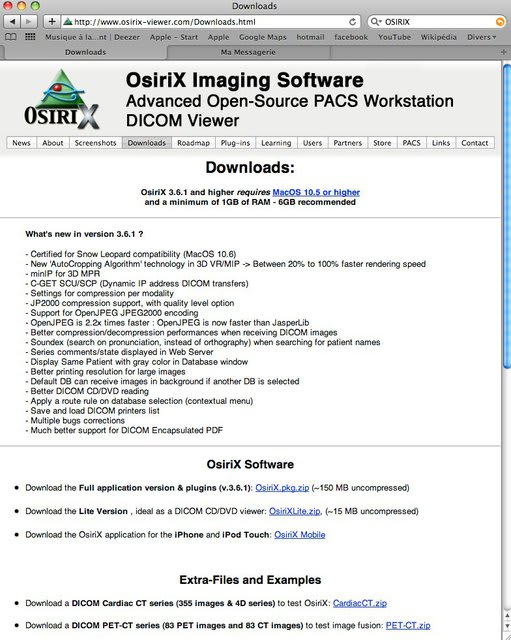Open the News site menu

click(x=21, y=143)
